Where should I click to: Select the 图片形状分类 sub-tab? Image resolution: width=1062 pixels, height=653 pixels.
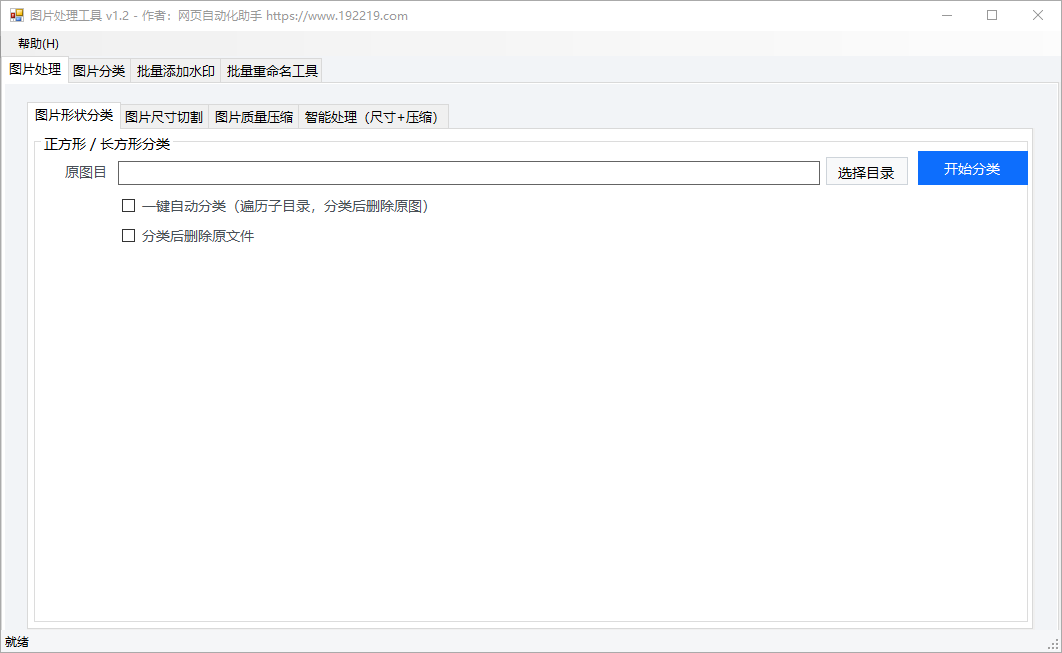tap(75, 116)
